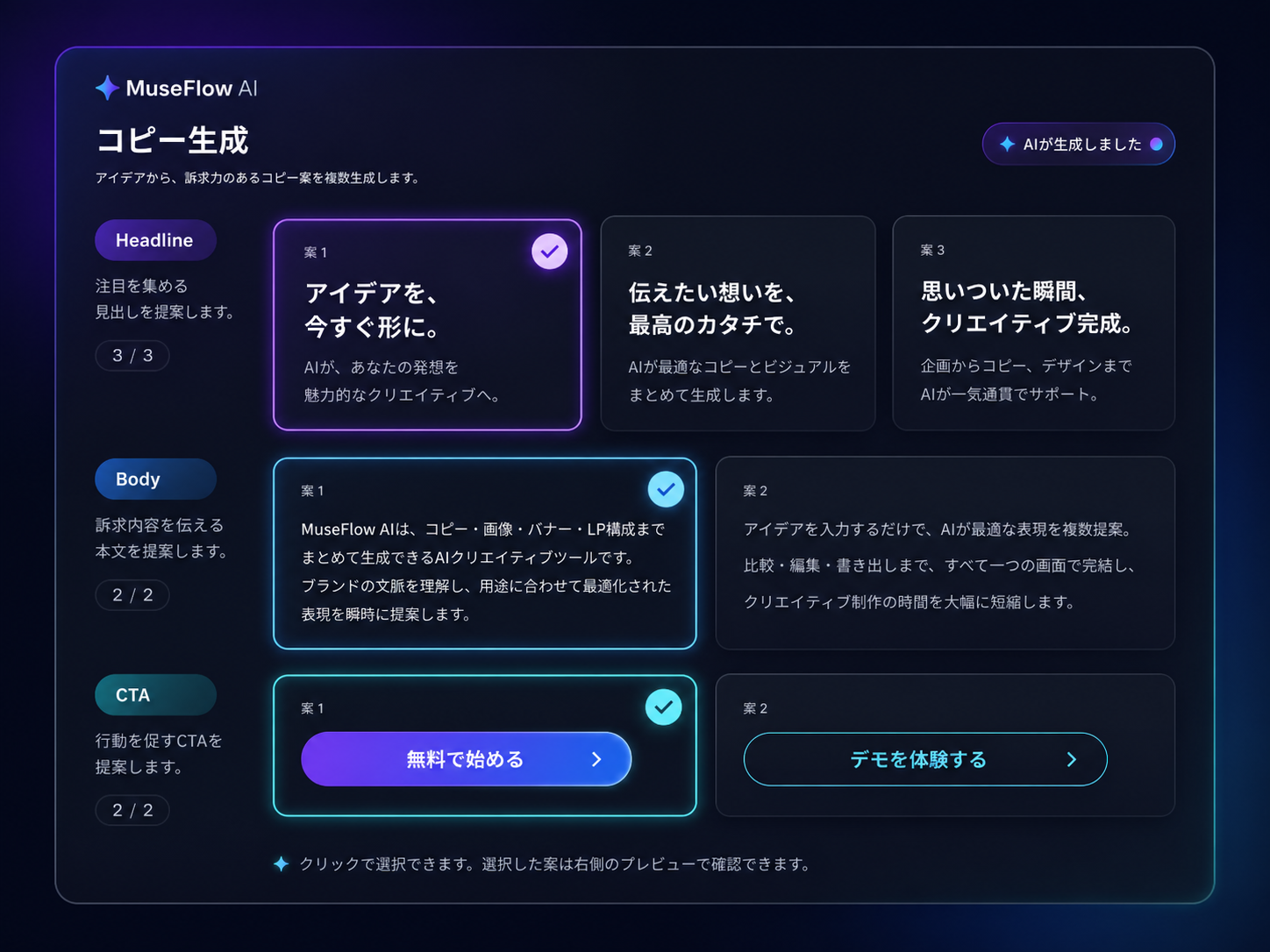1270x952 pixels.
Task: Select the CTA tab pill
Action: coord(155,695)
